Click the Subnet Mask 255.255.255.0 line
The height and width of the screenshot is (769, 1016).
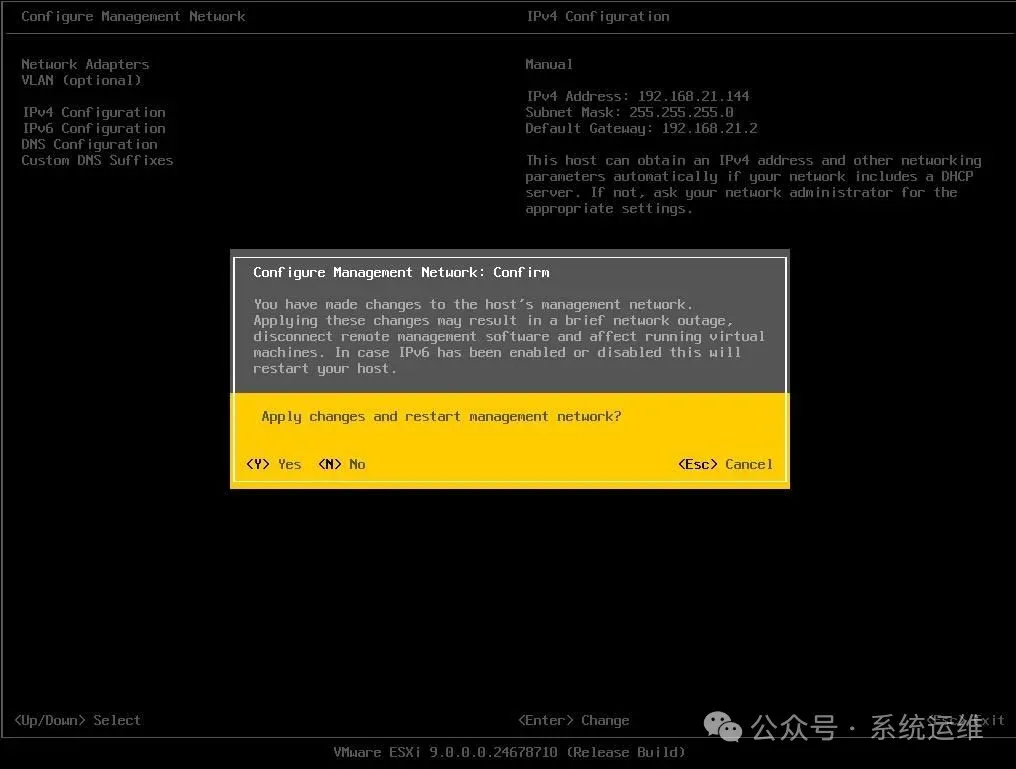coord(629,112)
